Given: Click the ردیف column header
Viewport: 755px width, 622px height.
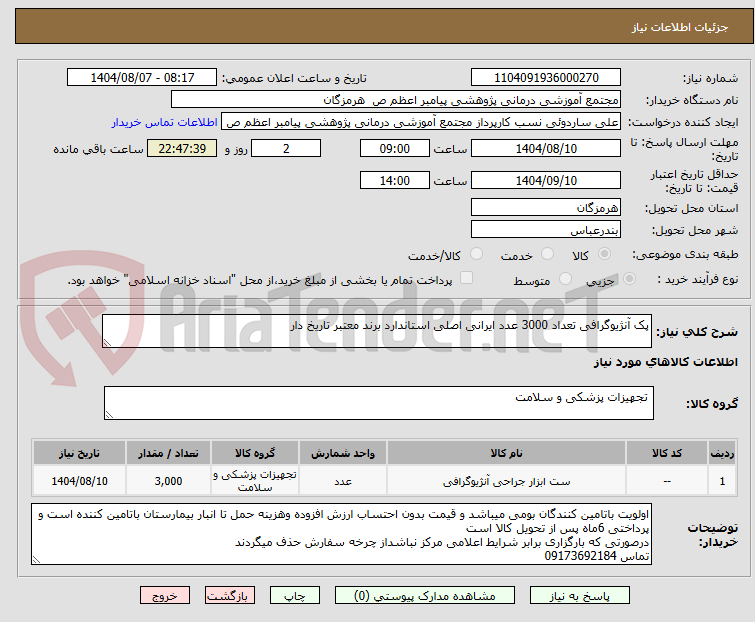Looking at the screenshot, I should 722,453.
